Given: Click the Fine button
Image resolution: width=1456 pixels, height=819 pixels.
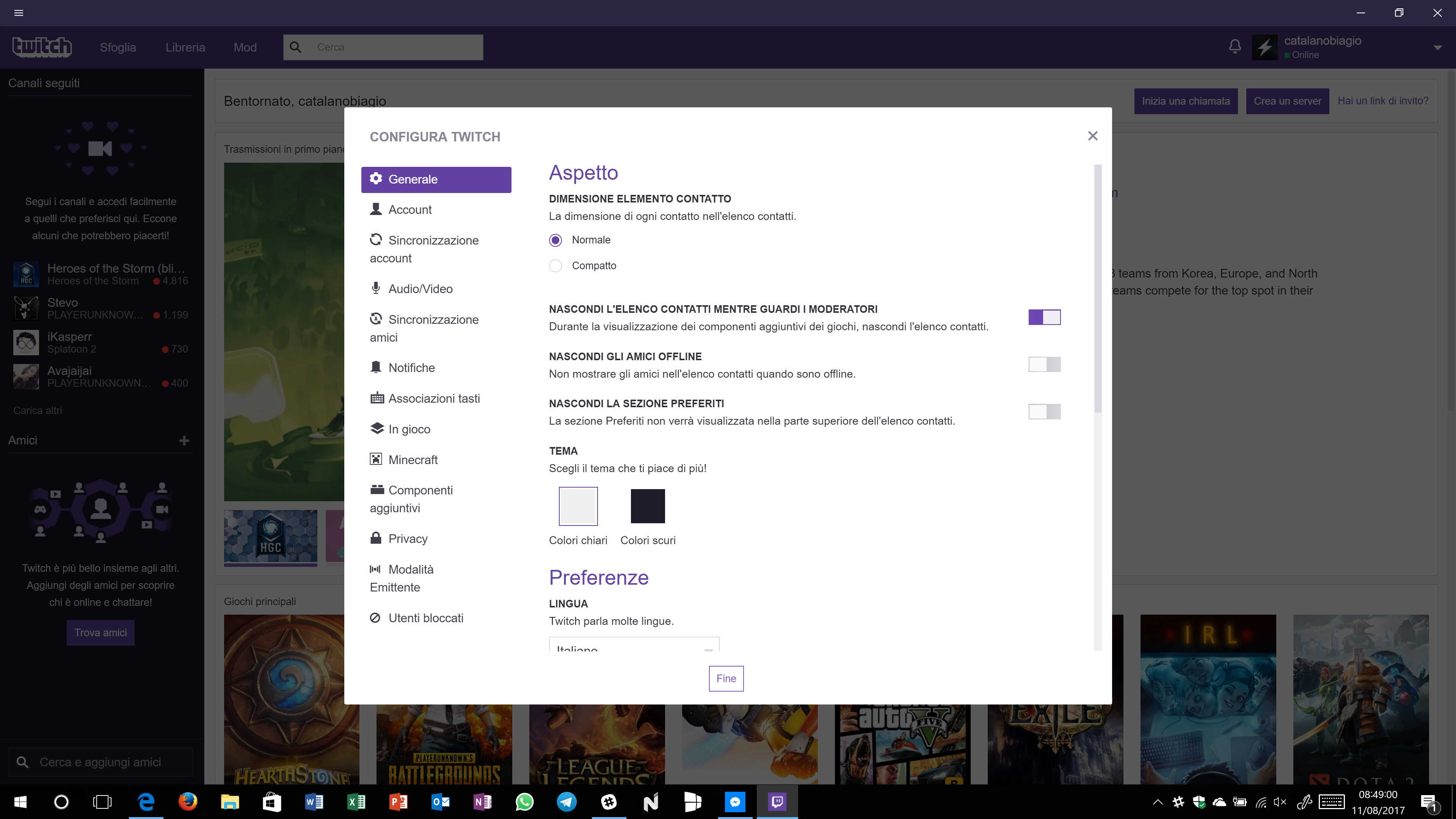Looking at the screenshot, I should click(x=726, y=678).
